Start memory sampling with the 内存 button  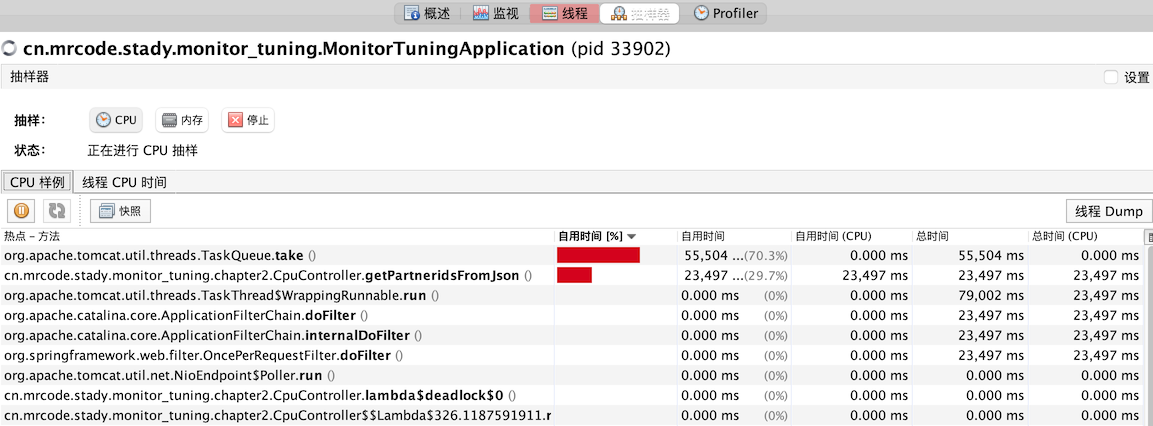pyautogui.click(x=182, y=120)
